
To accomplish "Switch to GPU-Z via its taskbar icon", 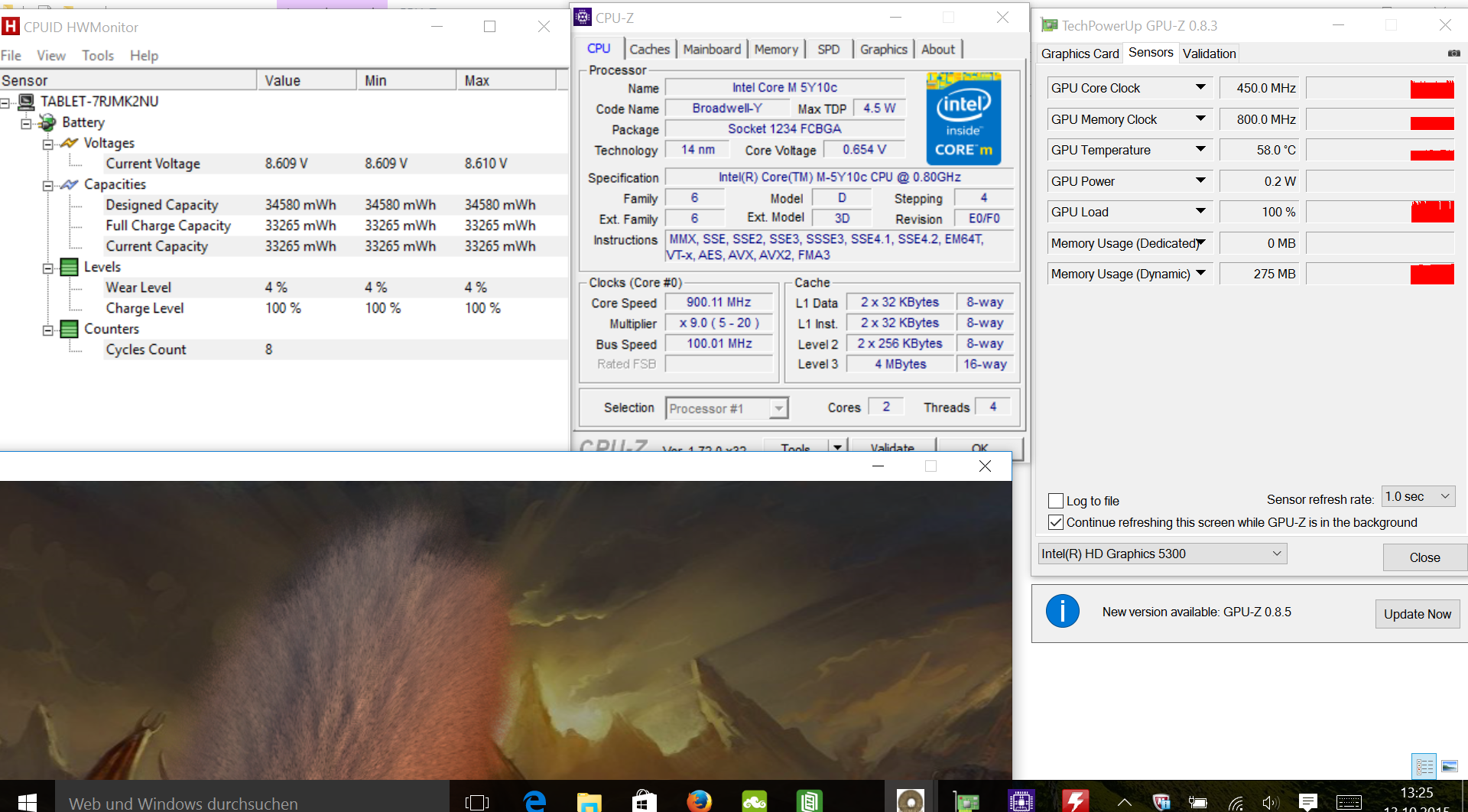I will click(x=966, y=801).
